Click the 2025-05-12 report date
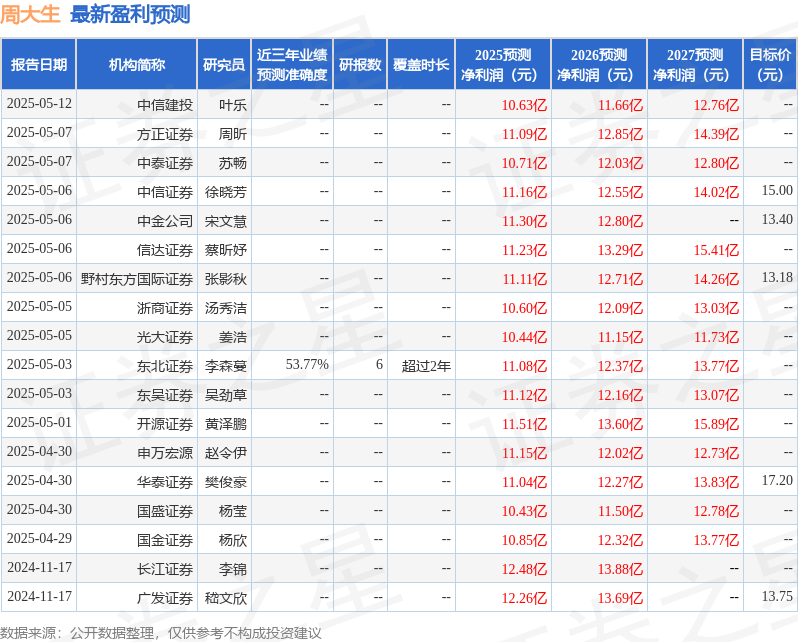Screen dimensions: 798x642 (39, 103)
